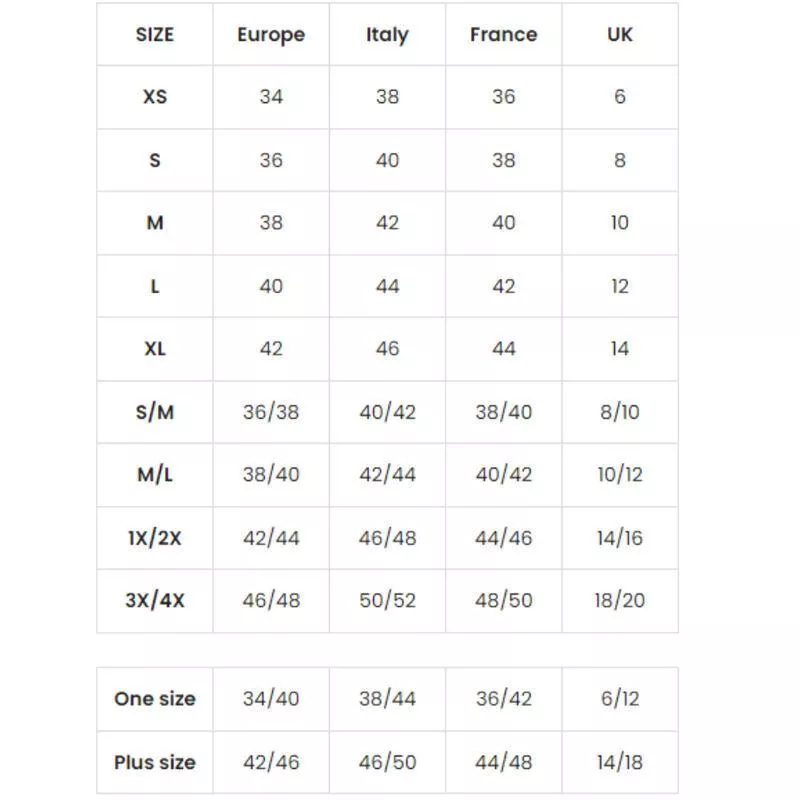Select UK value 8/10 for S/M
This screenshot has width=800, height=800.
tap(620, 412)
